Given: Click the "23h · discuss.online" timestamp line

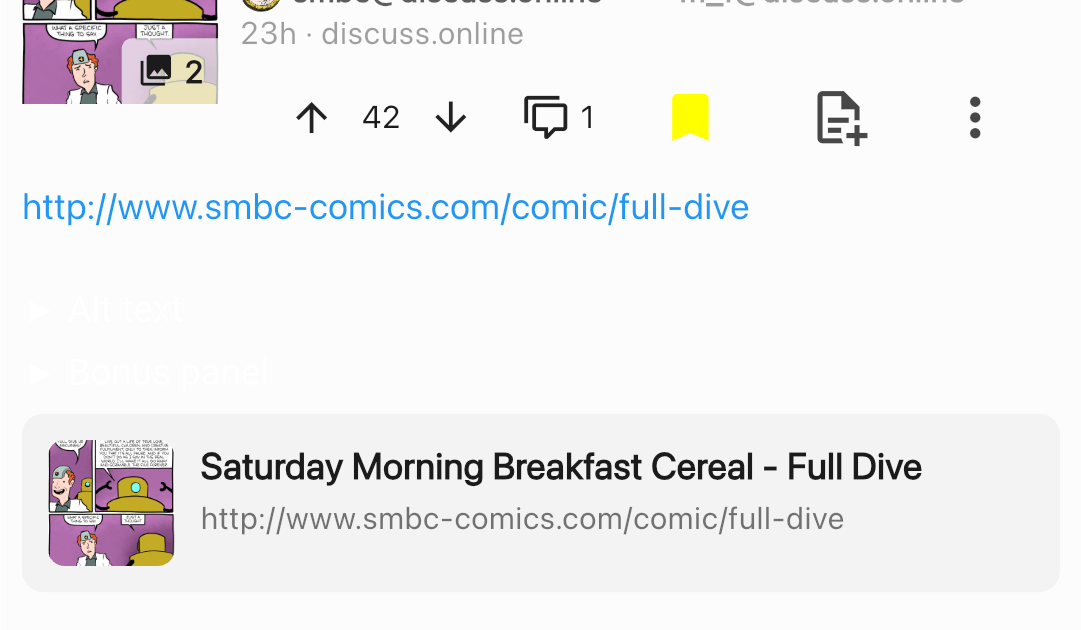Looking at the screenshot, I should [382, 34].
